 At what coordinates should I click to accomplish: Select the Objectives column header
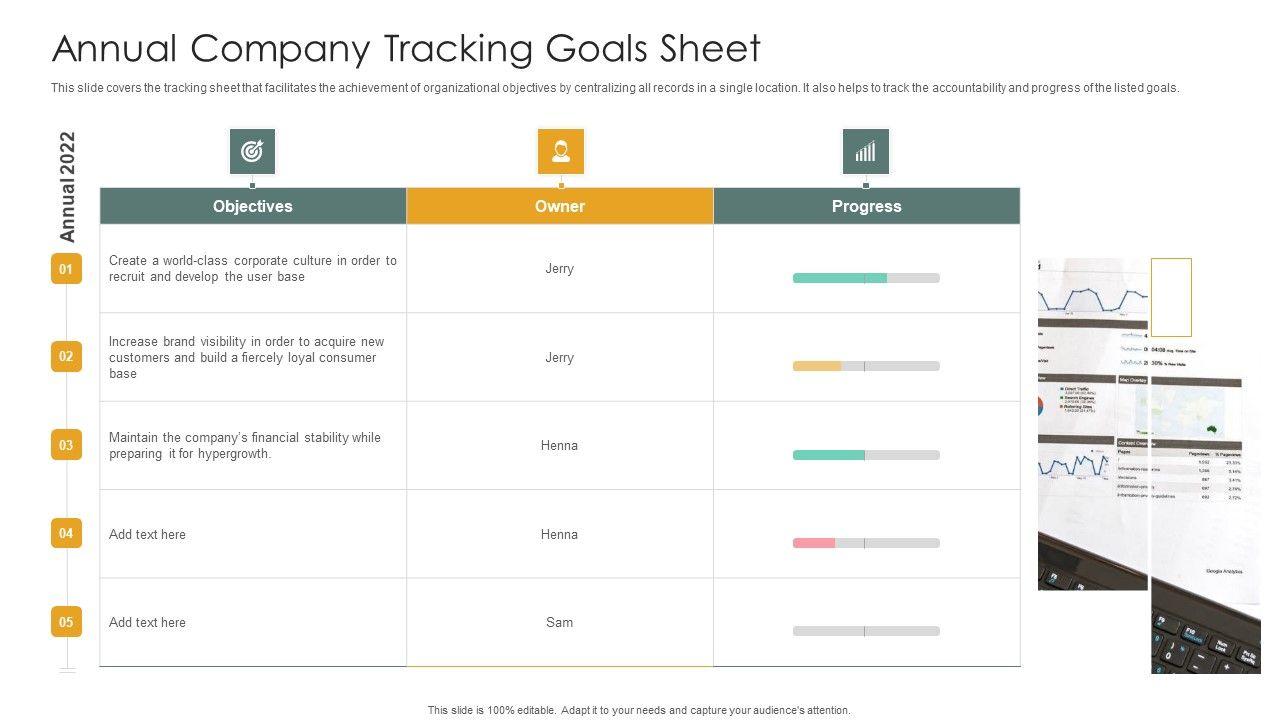[x=253, y=206]
